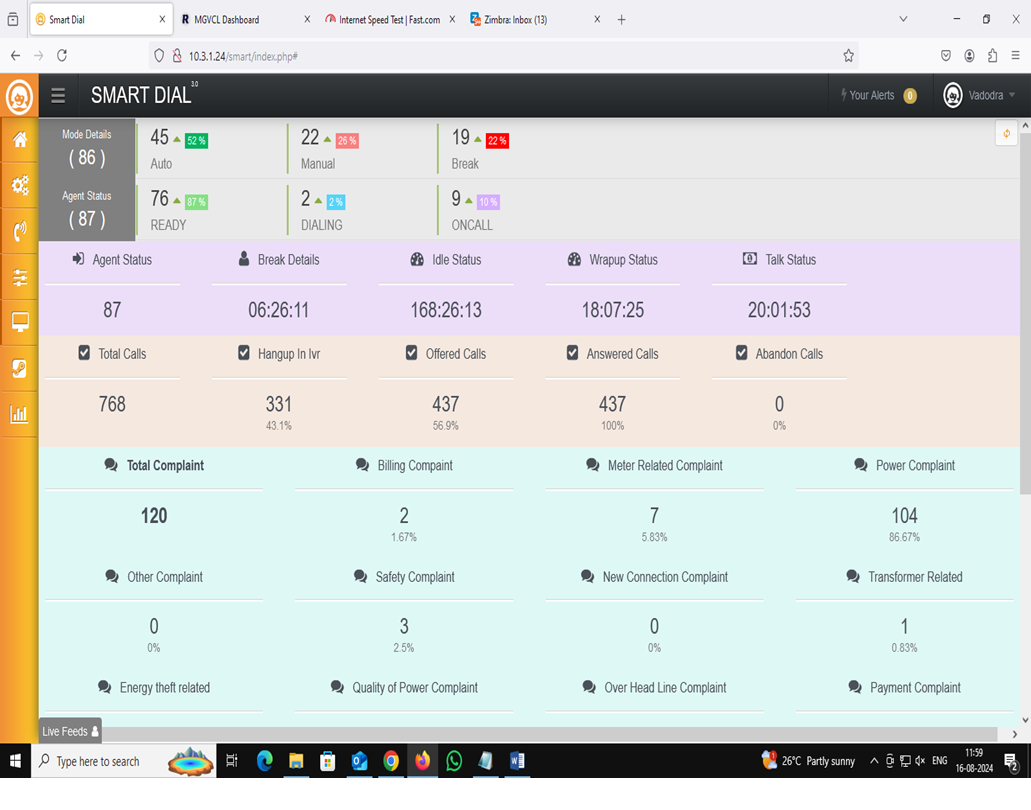The image size is (1031, 810).
Task: Open the Live Feeds panel
Action: click(70, 731)
